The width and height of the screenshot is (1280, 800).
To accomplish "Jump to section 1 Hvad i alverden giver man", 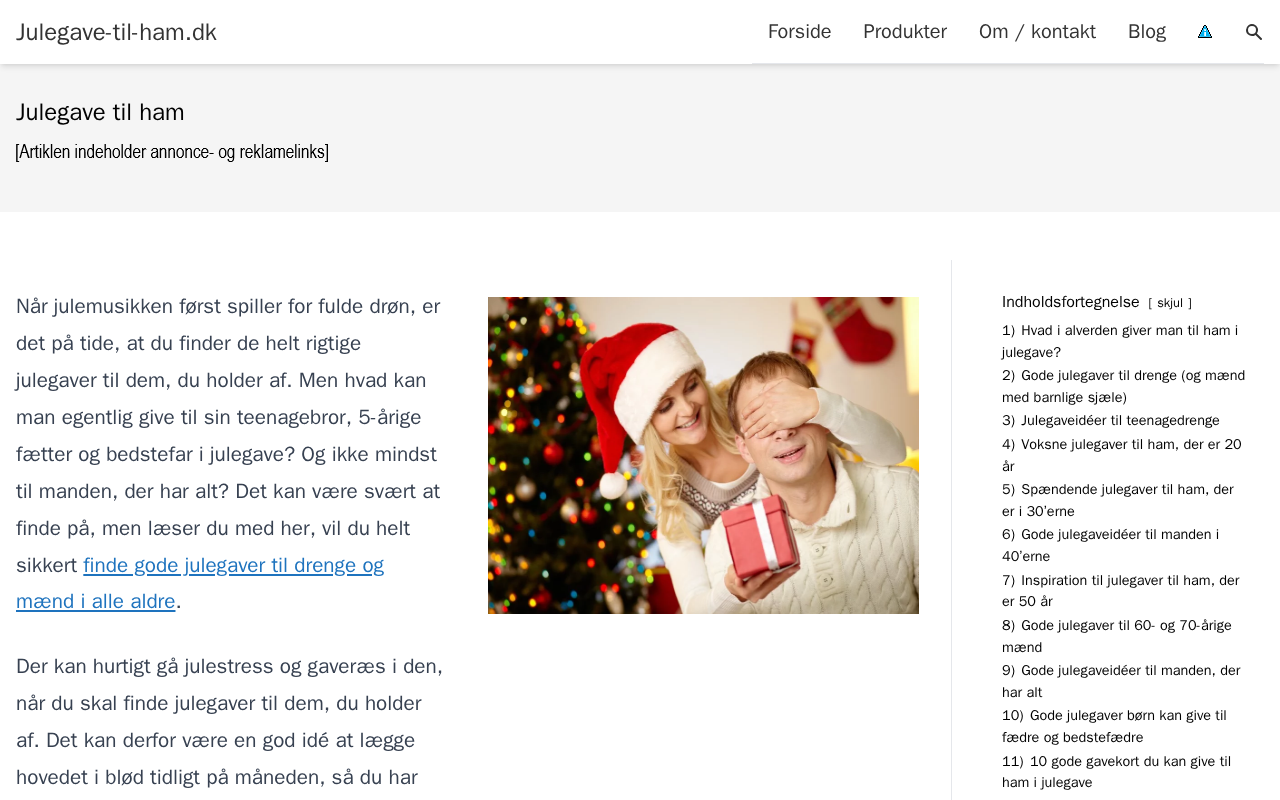I will [x=1120, y=341].
